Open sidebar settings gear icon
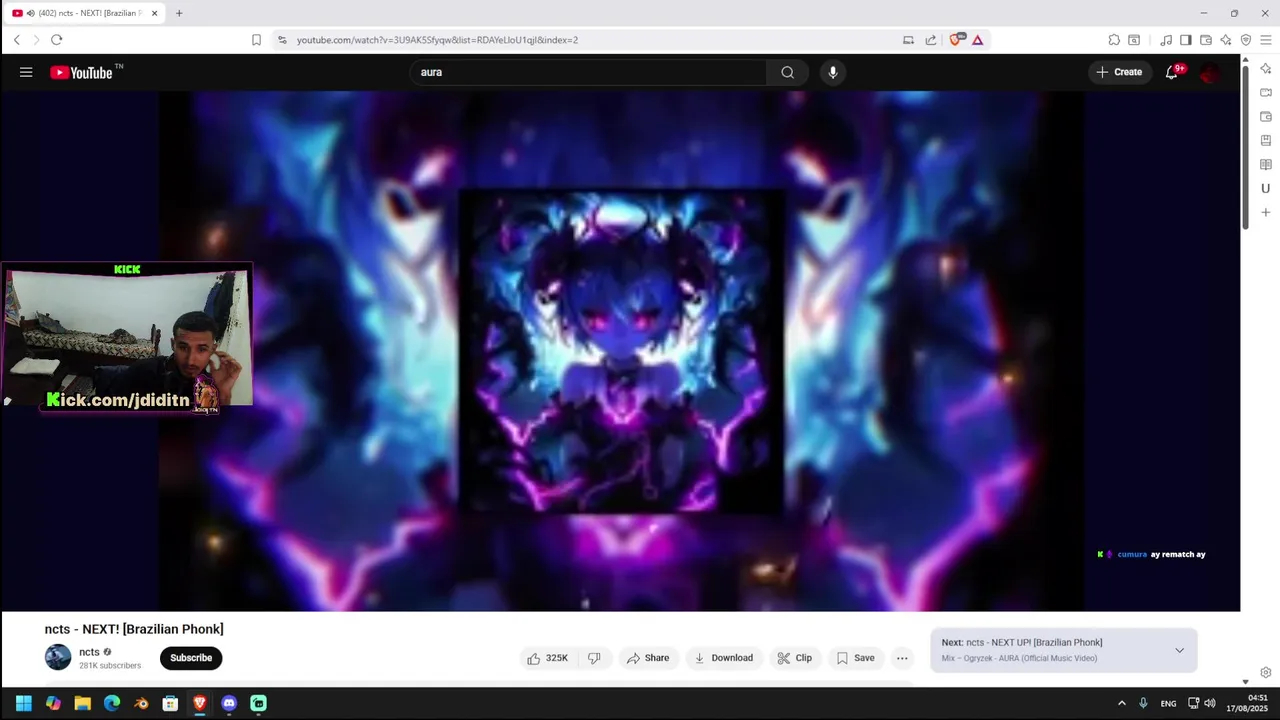The image size is (1280, 720). coord(1266,672)
